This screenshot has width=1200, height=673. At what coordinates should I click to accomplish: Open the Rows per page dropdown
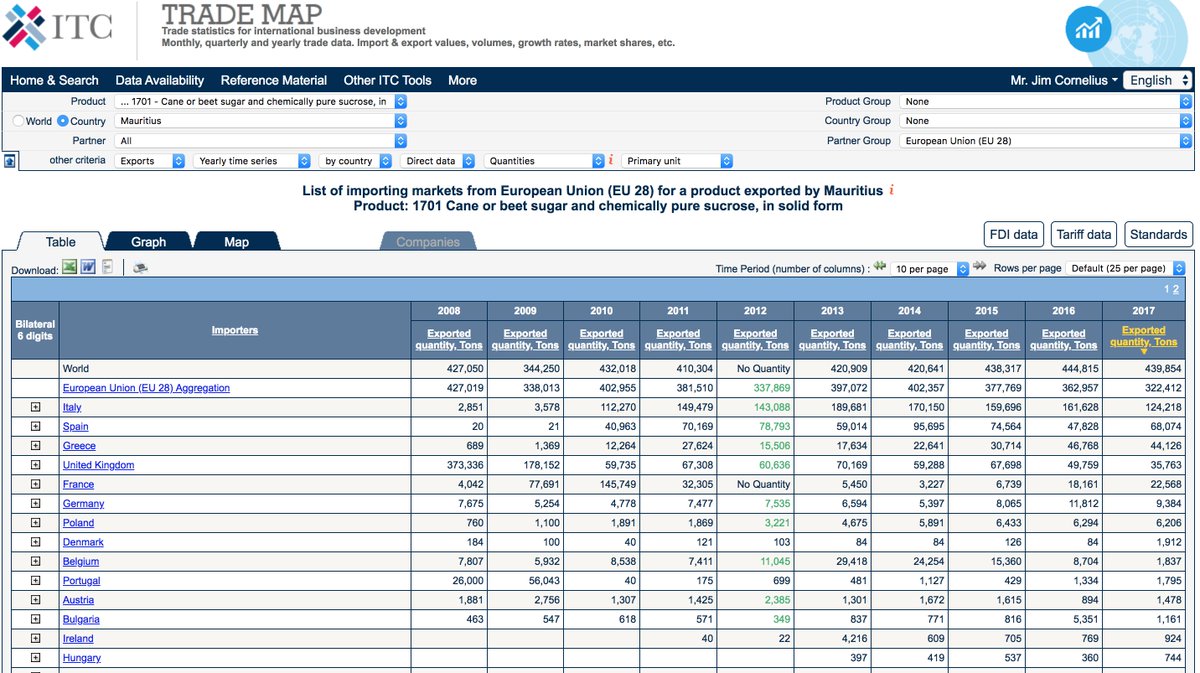tap(1125, 268)
